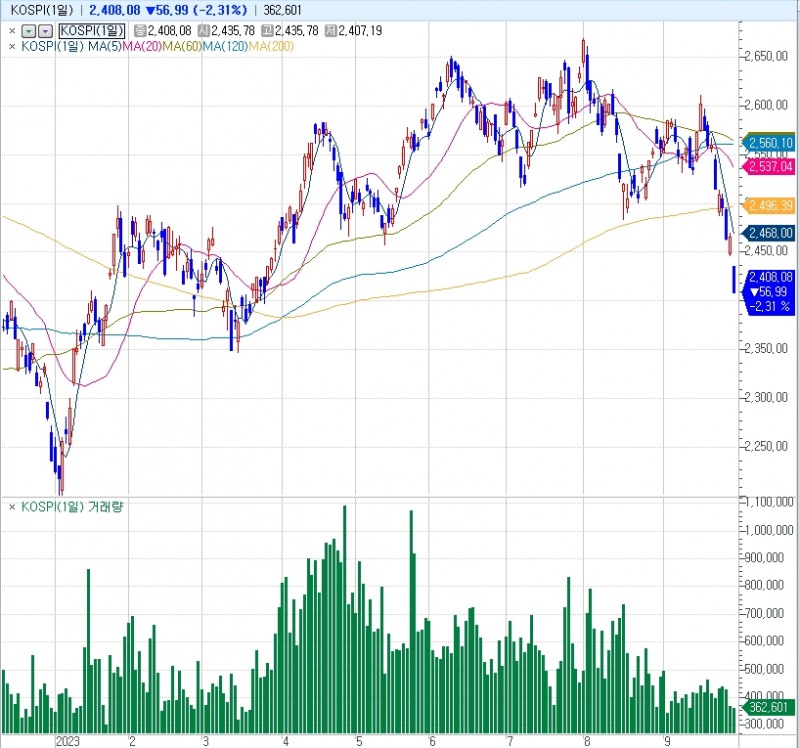Click the KOSPI(1일) 거래량 volume label

pyautogui.click(x=72, y=507)
